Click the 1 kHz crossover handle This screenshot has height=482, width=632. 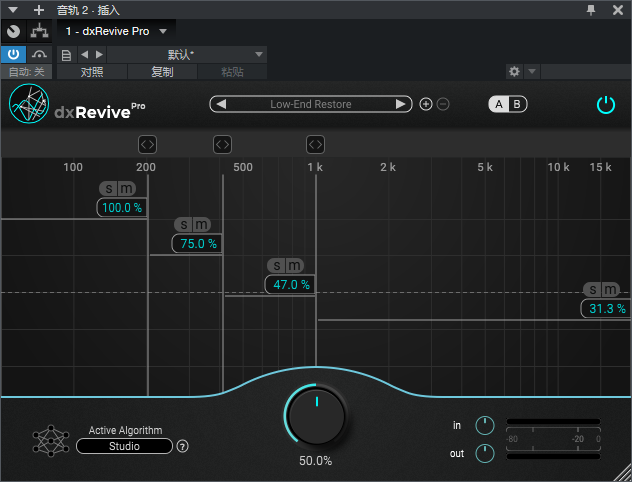(x=315, y=144)
